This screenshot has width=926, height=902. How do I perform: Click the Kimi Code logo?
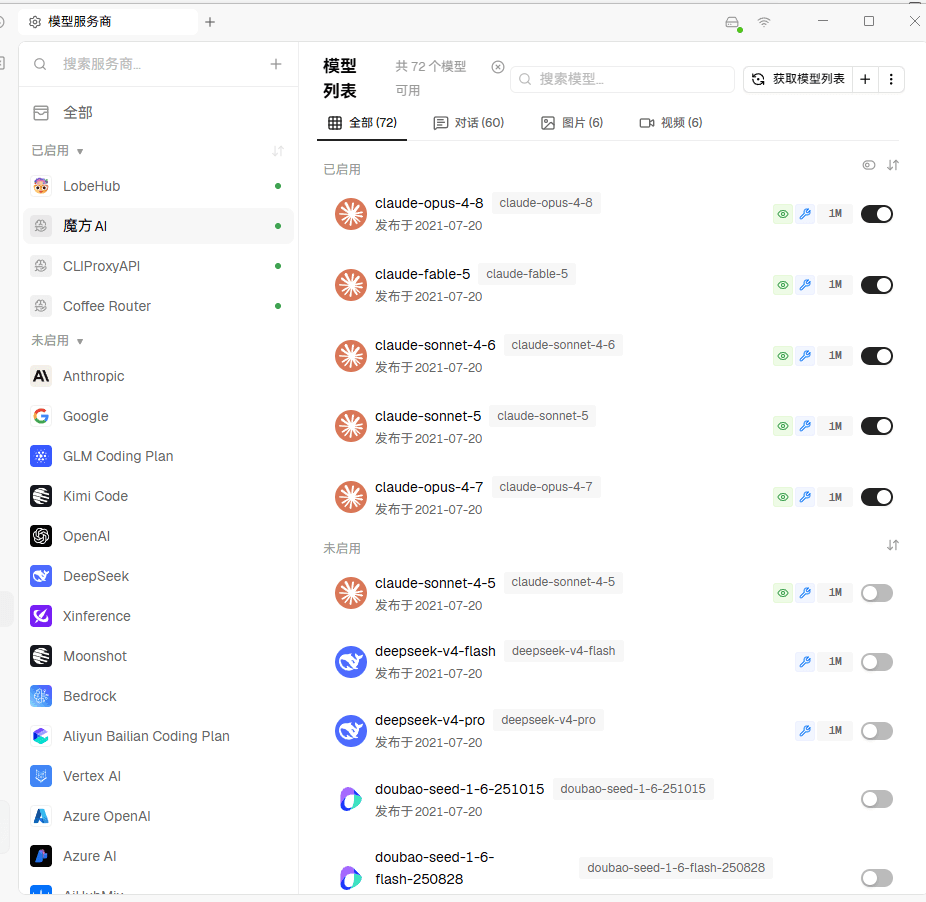coord(41,496)
